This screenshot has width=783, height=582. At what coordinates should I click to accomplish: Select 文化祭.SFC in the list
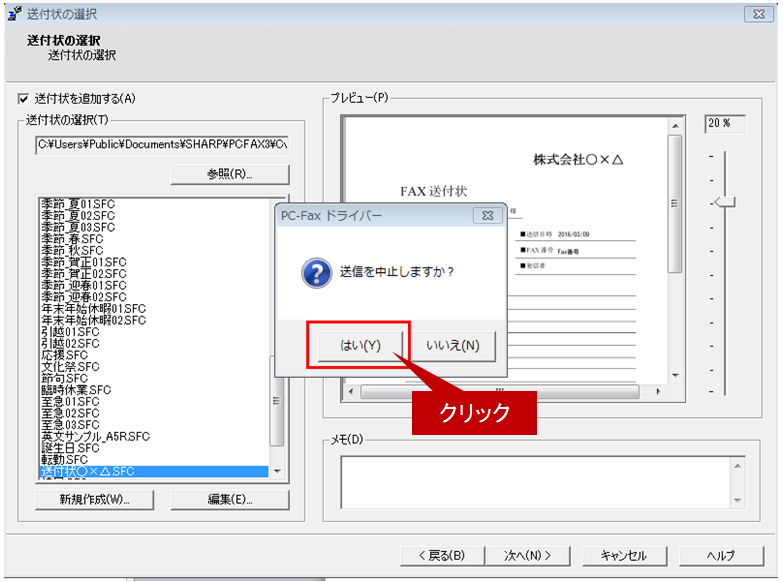70,366
